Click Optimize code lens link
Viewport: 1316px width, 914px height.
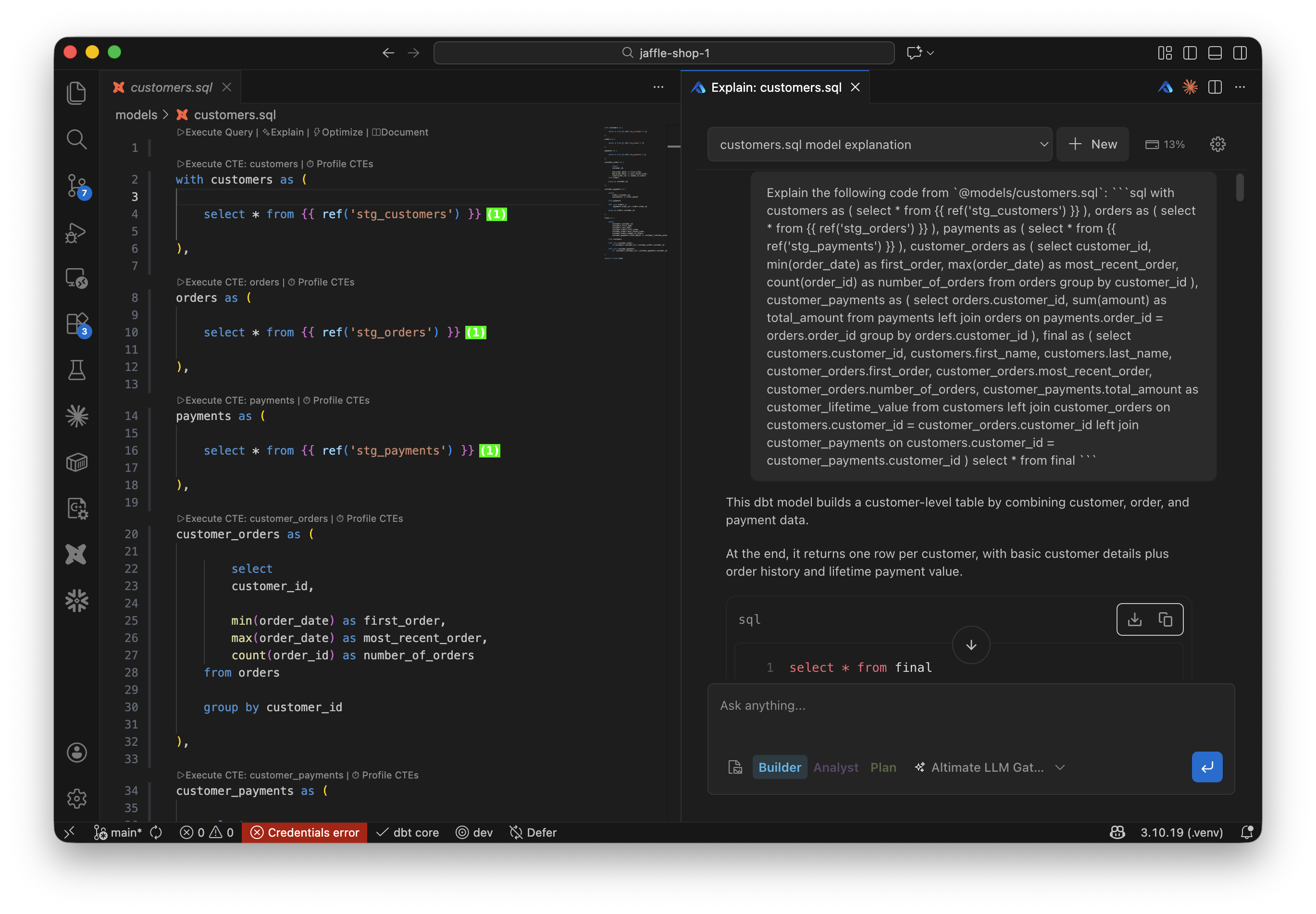click(x=338, y=132)
